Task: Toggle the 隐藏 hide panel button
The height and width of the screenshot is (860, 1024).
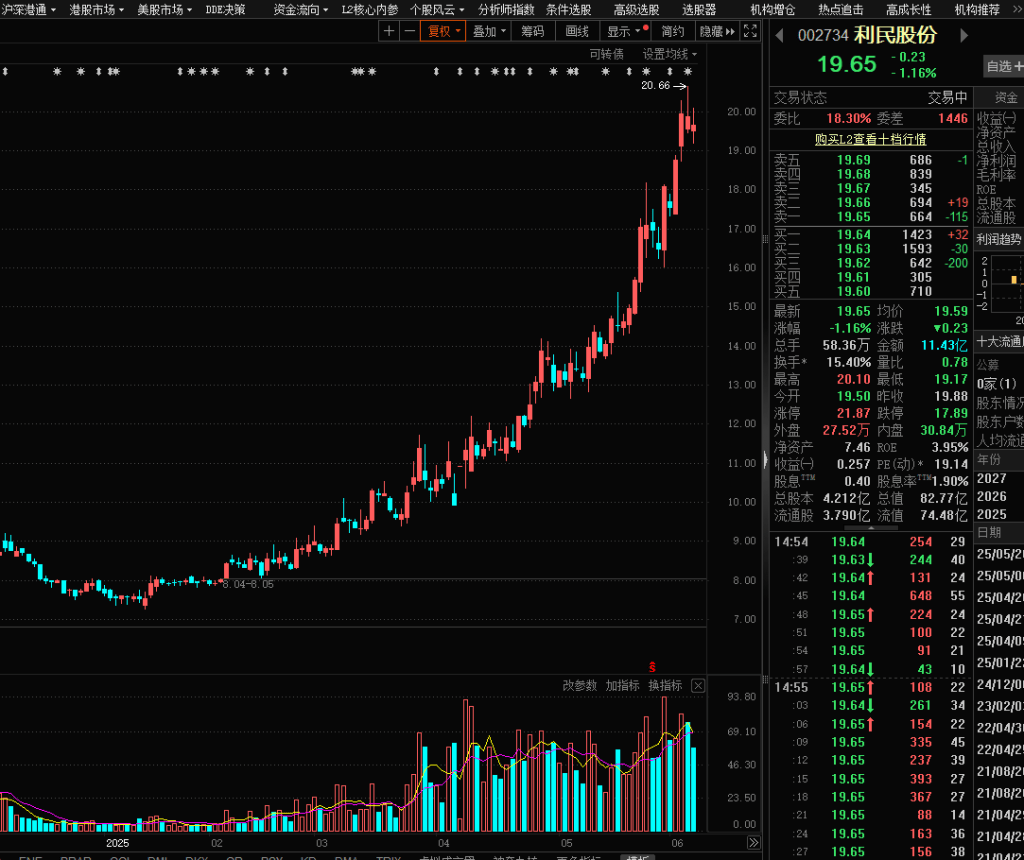Action: pyautogui.click(x=717, y=31)
